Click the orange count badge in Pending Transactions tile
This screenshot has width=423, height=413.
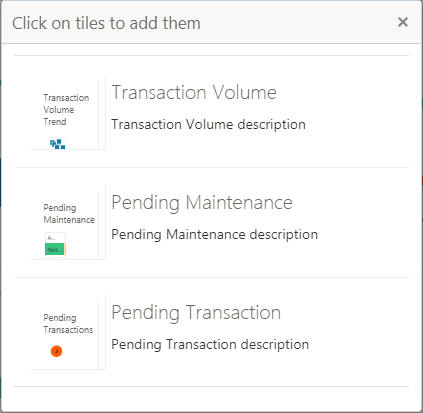tap(56, 351)
